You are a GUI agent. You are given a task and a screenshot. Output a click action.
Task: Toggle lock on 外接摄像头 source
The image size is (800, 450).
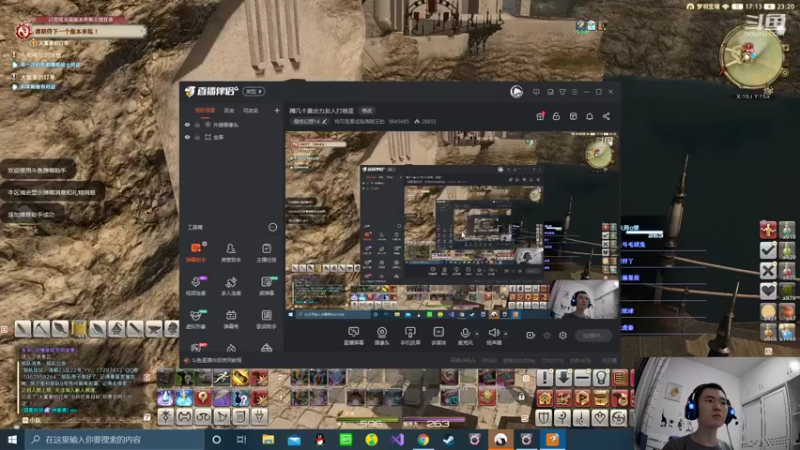point(197,124)
